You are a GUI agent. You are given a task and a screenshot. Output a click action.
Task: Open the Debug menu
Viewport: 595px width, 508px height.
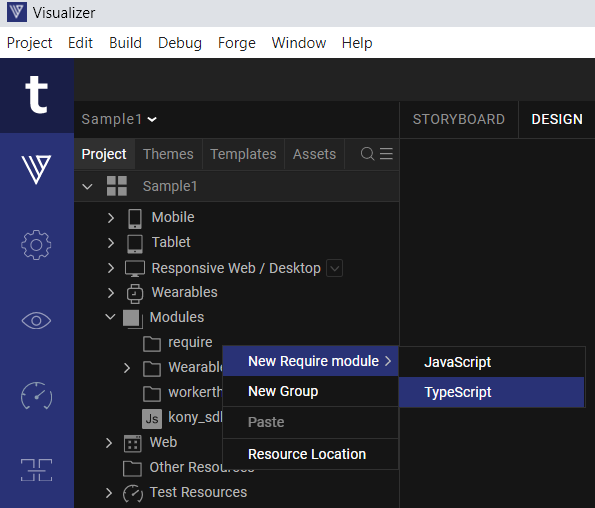pyautogui.click(x=180, y=43)
